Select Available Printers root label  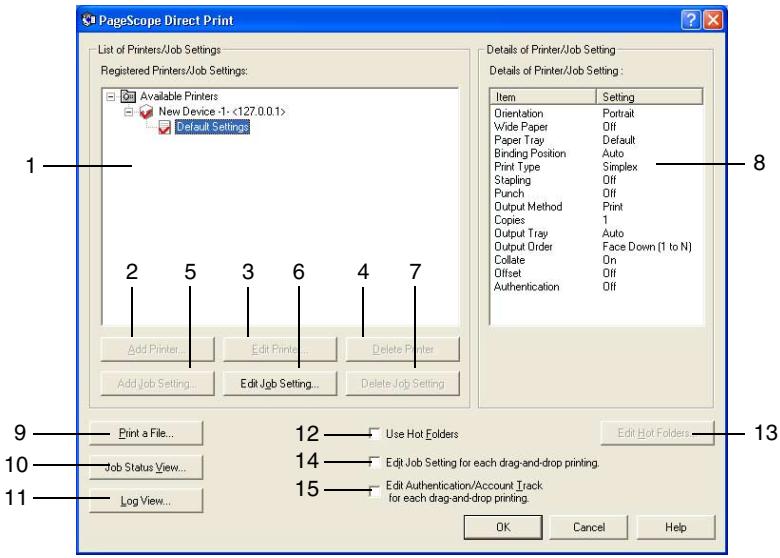pyautogui.click(x=179, y=96)
